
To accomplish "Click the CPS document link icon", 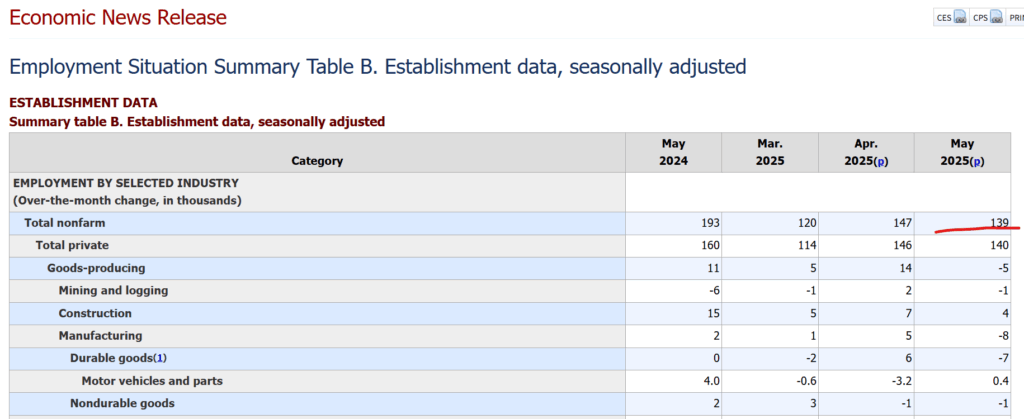I will 996,18.
